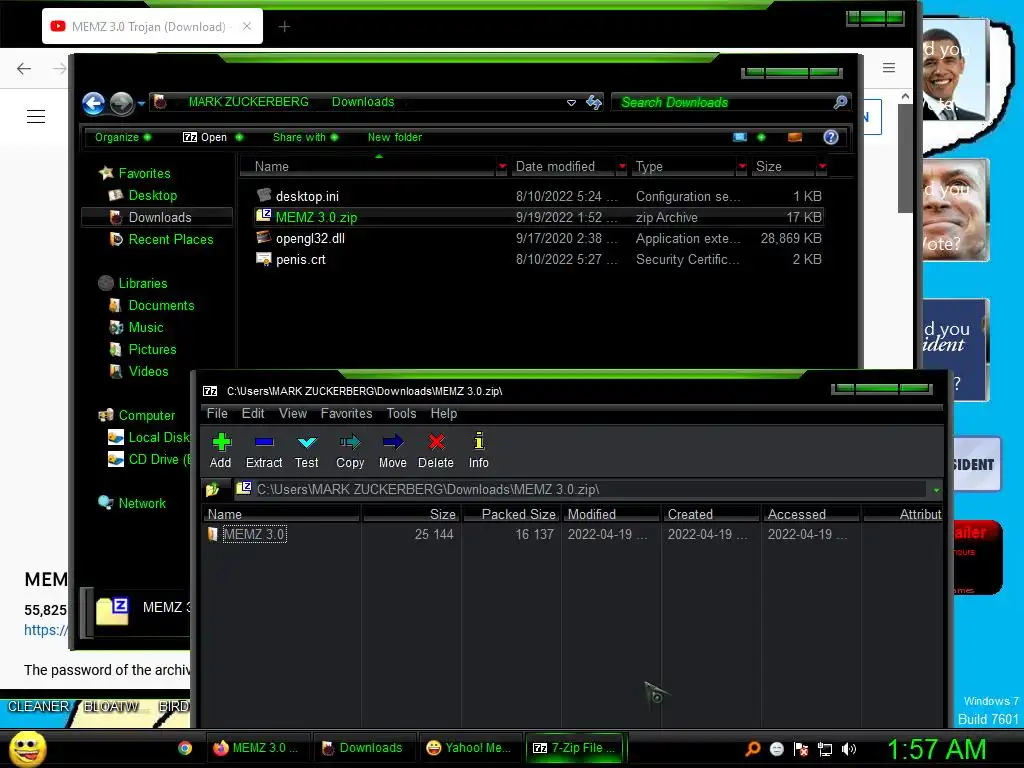
Task: Run Test on archive in 7-Zip
Action: [306, 451]
